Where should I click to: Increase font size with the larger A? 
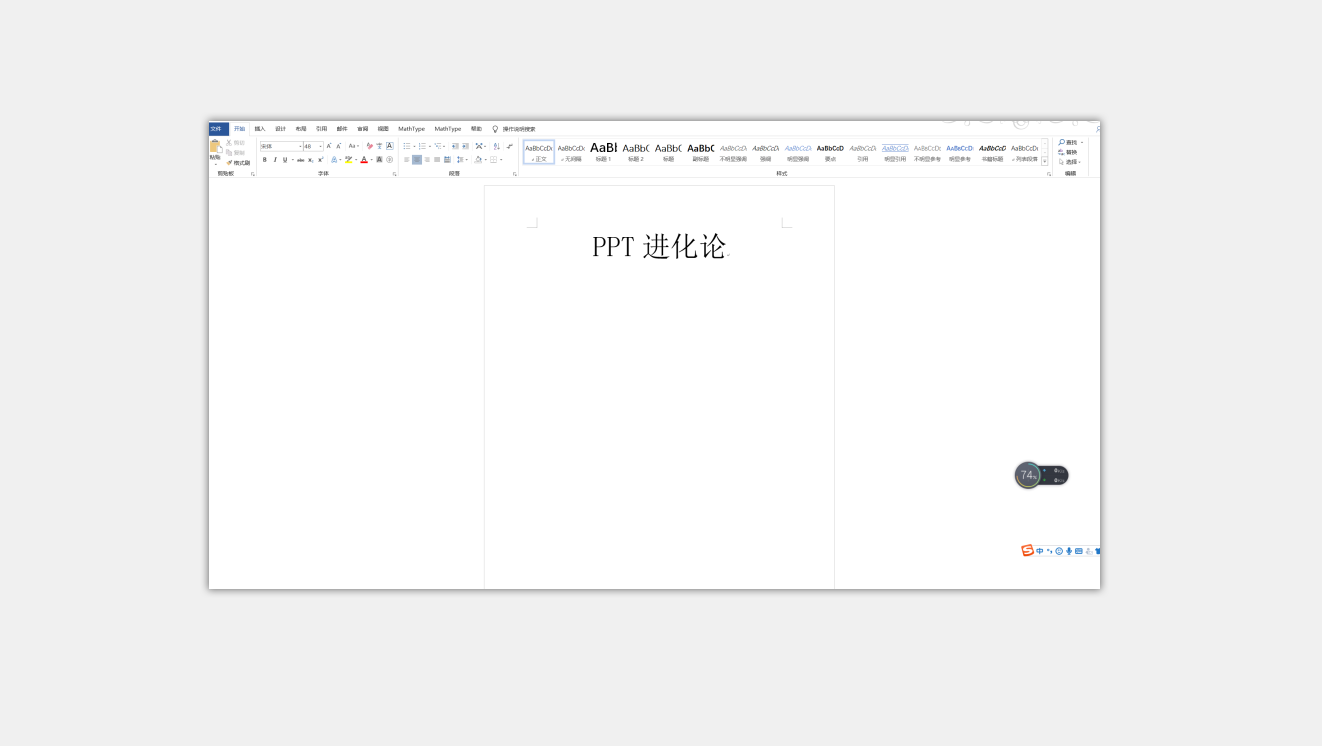click(329, 146)
